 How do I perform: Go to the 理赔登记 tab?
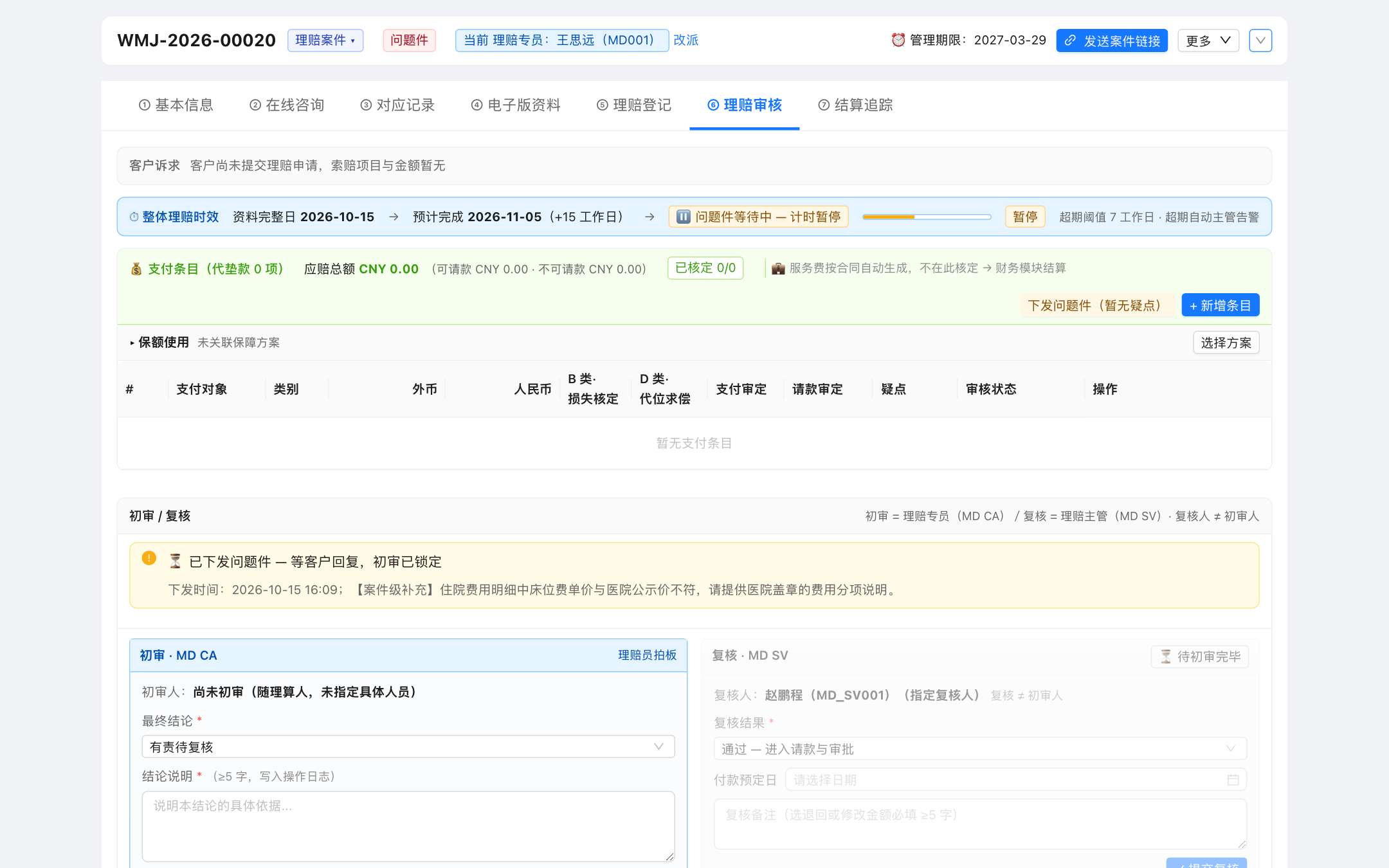click(634, 105)
